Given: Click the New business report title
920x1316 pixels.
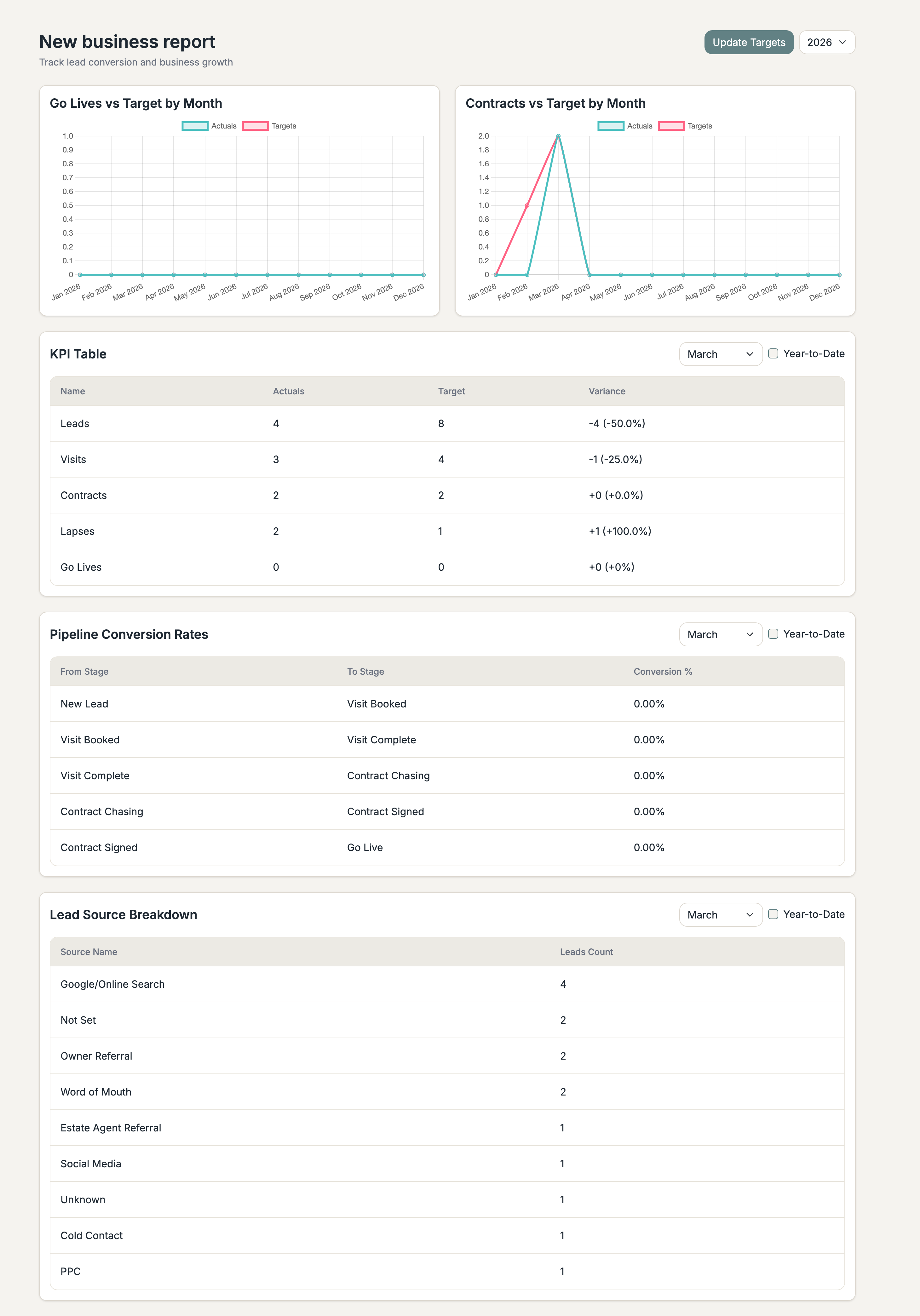Looking at the screenshot, I should [x=127, y=41].
